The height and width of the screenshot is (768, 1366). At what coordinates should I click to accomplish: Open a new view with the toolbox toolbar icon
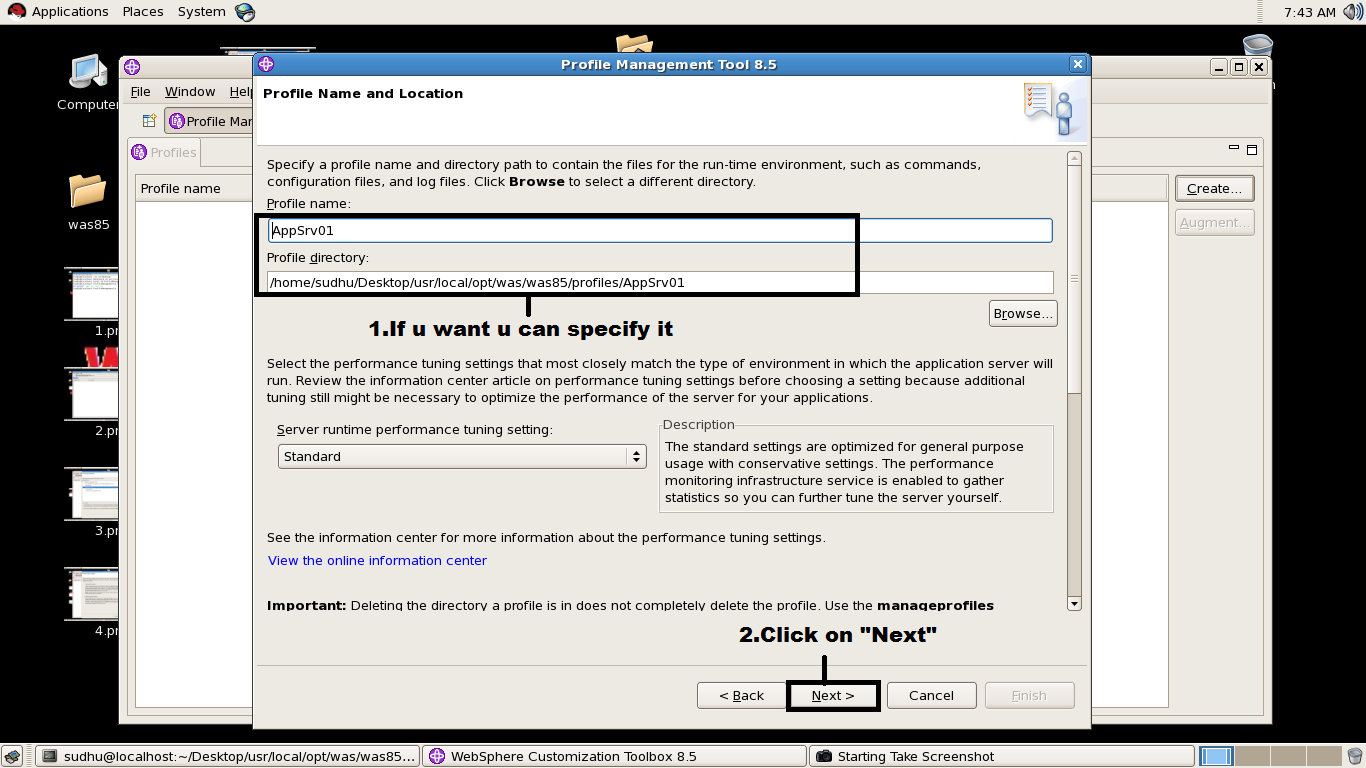pos(147,121)
